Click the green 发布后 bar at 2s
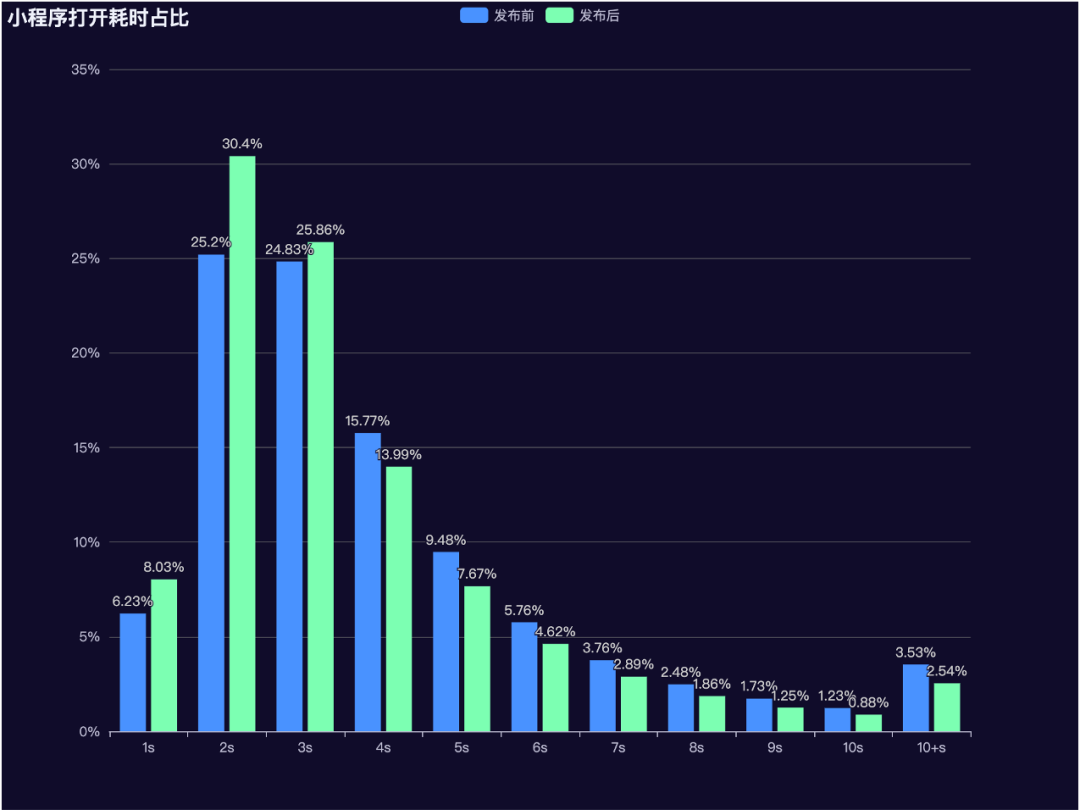Screen dimensions: 1080x810 pyautogui.click(x=242, y=444)
